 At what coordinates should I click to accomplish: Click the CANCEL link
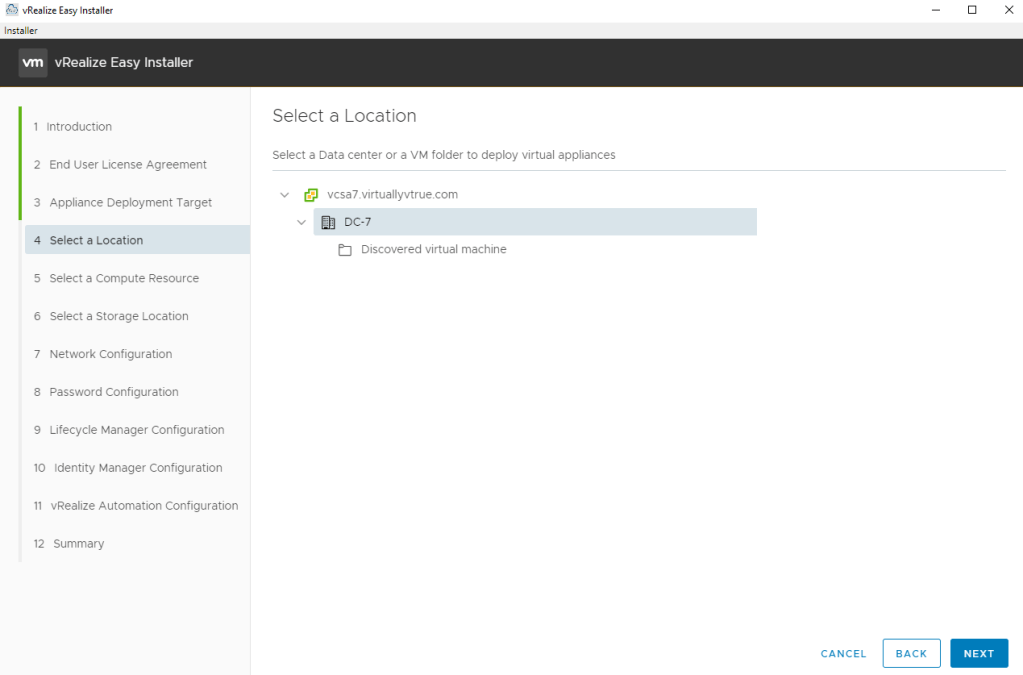click(x=843, y=654)
